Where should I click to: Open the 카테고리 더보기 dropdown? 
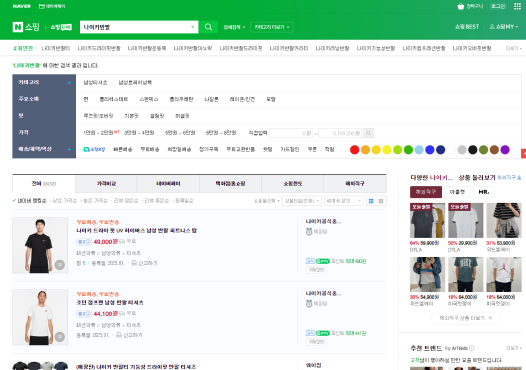coord(272,27)
